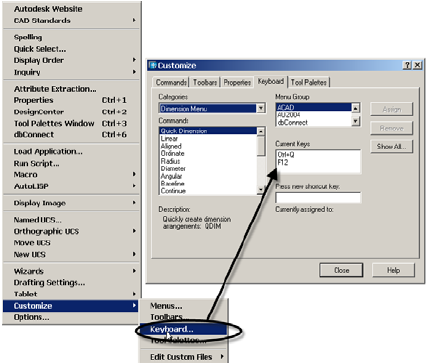Expand the New UCS submenu

point(71,254)
